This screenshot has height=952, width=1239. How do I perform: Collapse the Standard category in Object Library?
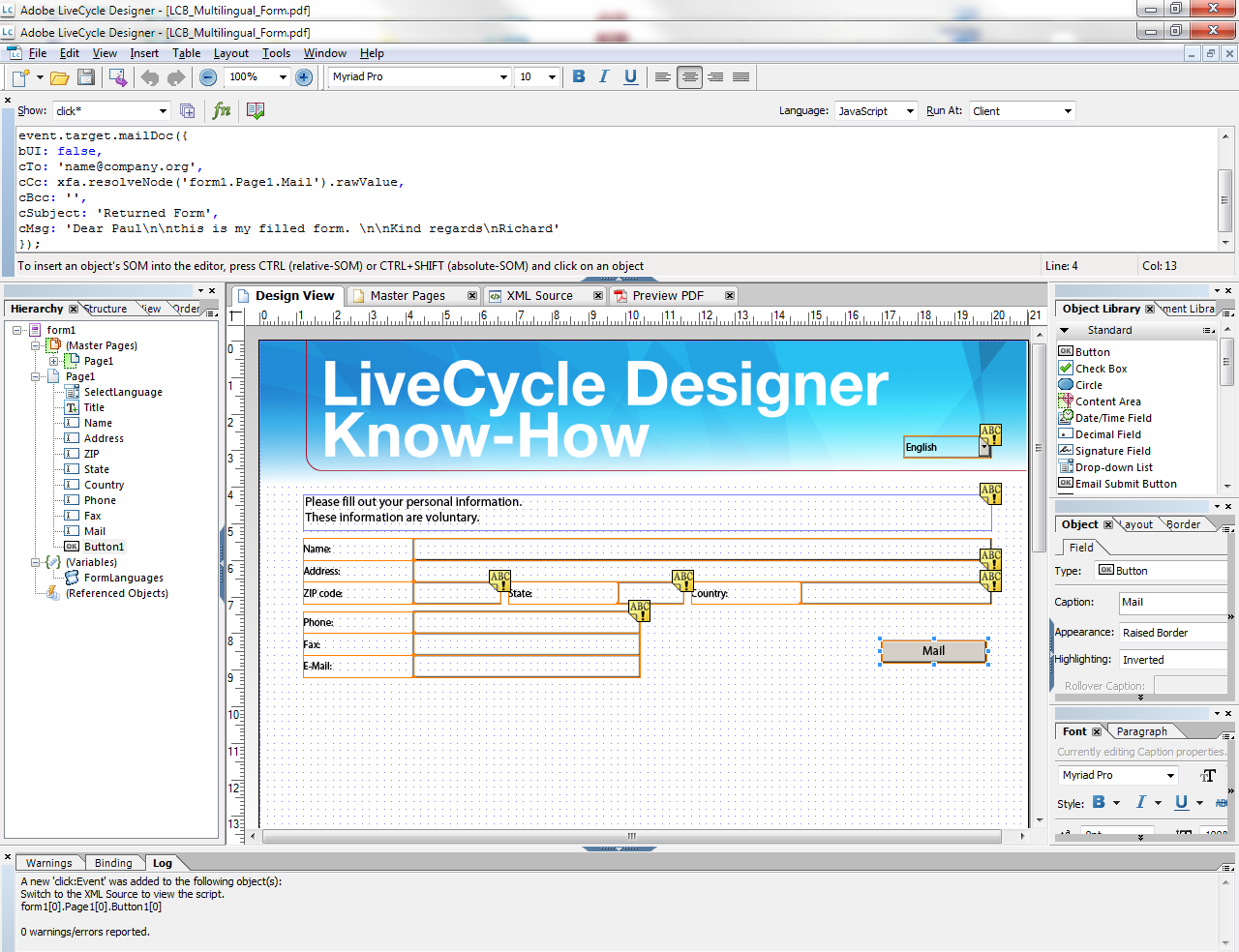click(x=1065, y=331)
